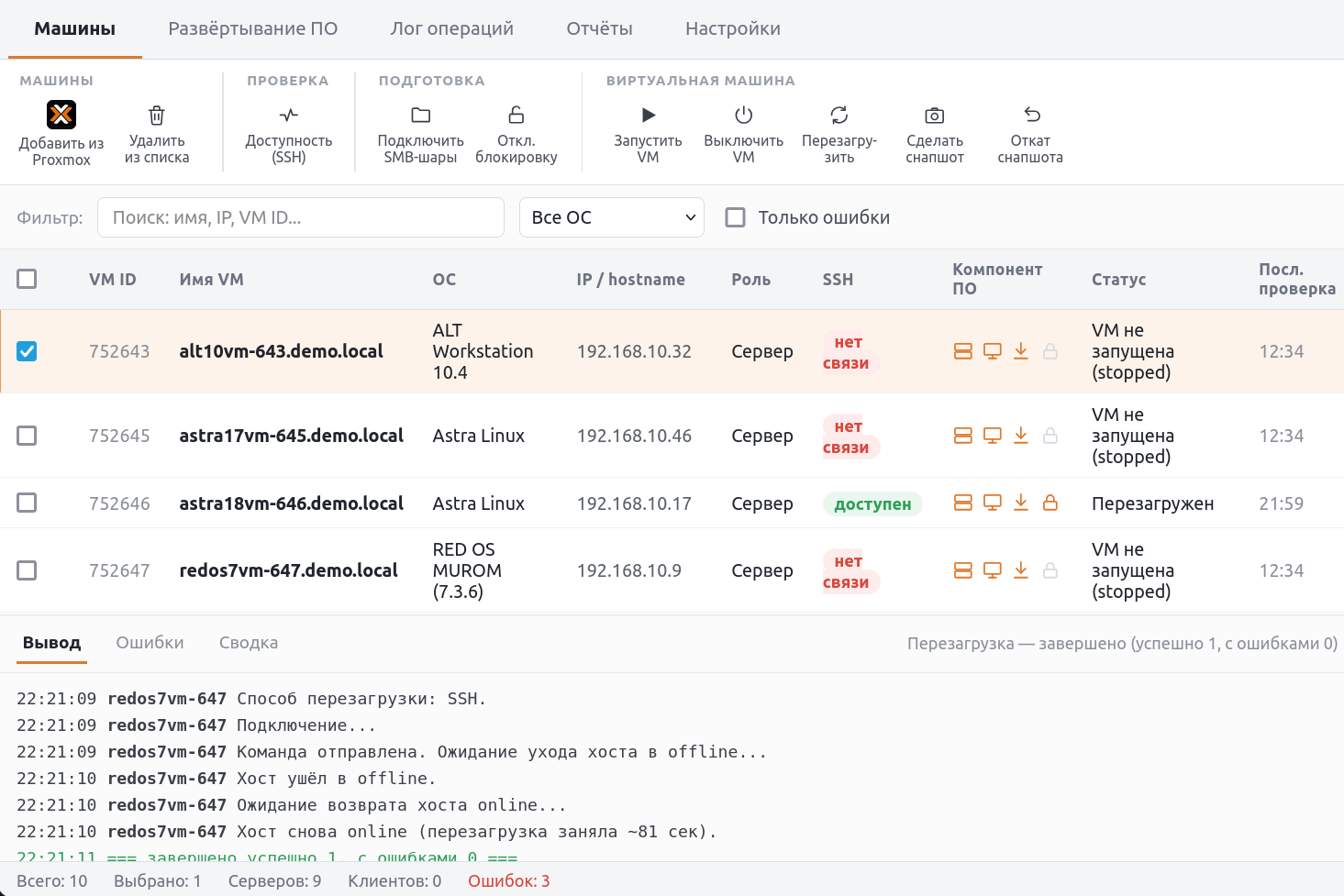The width and height of the screenshot is (1344, 896).
Task: Click the snapshot rollback icon
Action: point(1032,115)
